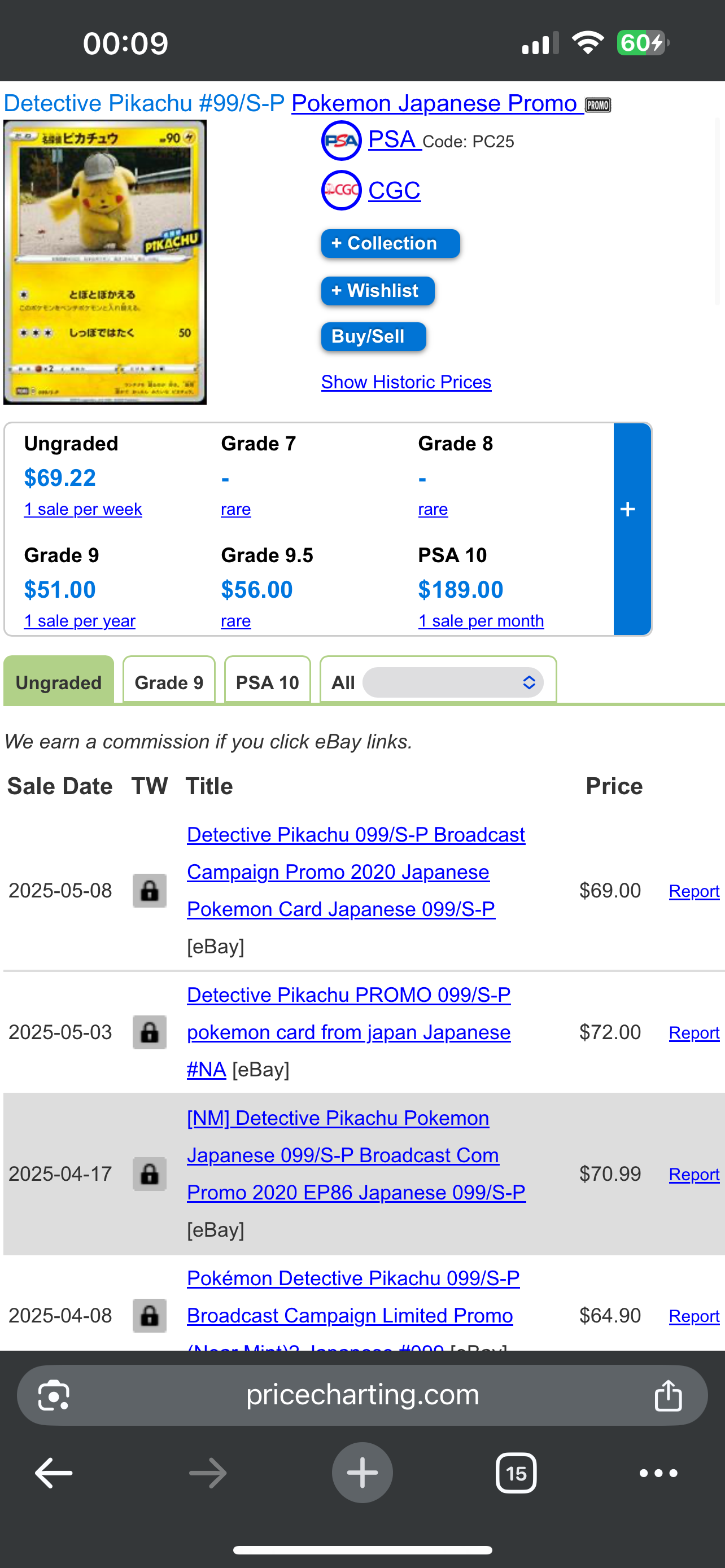This screenshot has height=1568, width=725.
Task: Open the tab switcher showing 15 tabs
Action: tap(516, 1473)
